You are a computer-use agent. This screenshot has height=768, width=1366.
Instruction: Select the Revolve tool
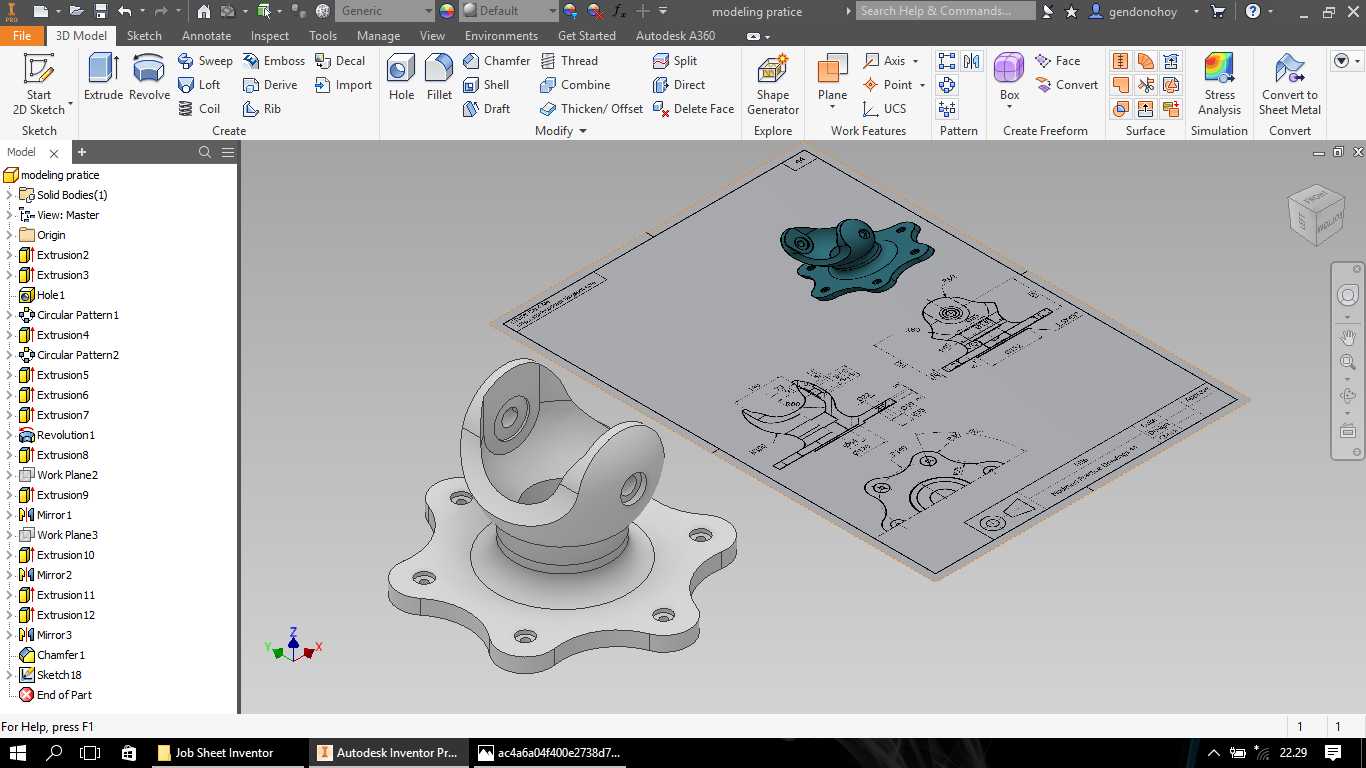[x=149, y=78]
